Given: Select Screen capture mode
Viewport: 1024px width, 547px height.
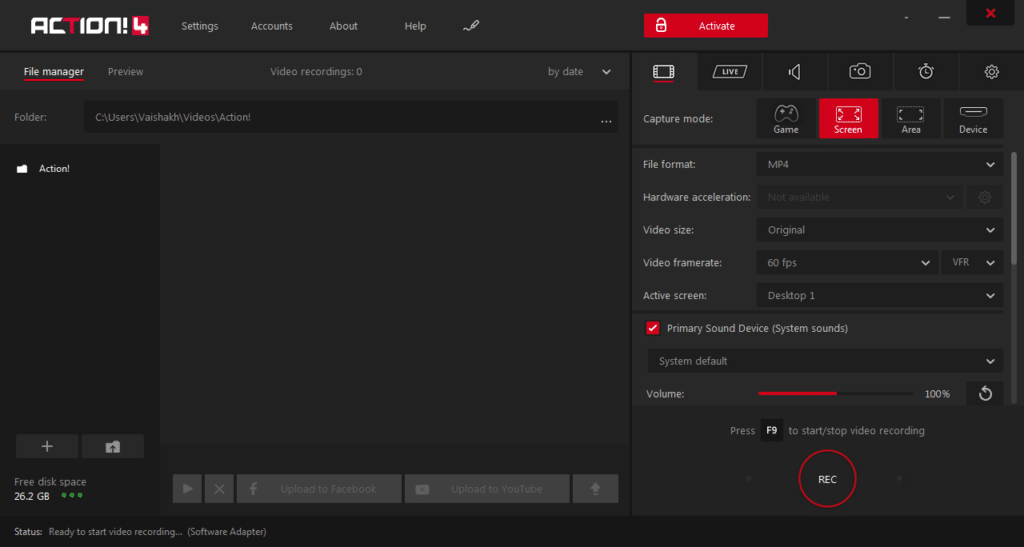Looking at the screenshot, I should coord(848,119).
